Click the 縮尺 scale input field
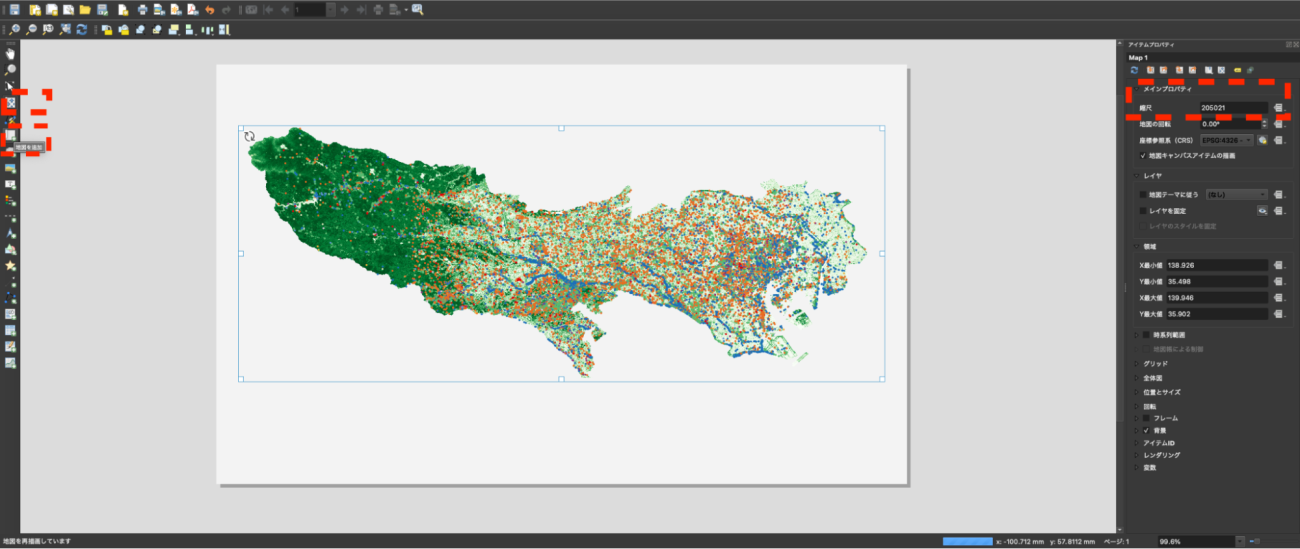1300x549 pixels. tap(1233, 108)
